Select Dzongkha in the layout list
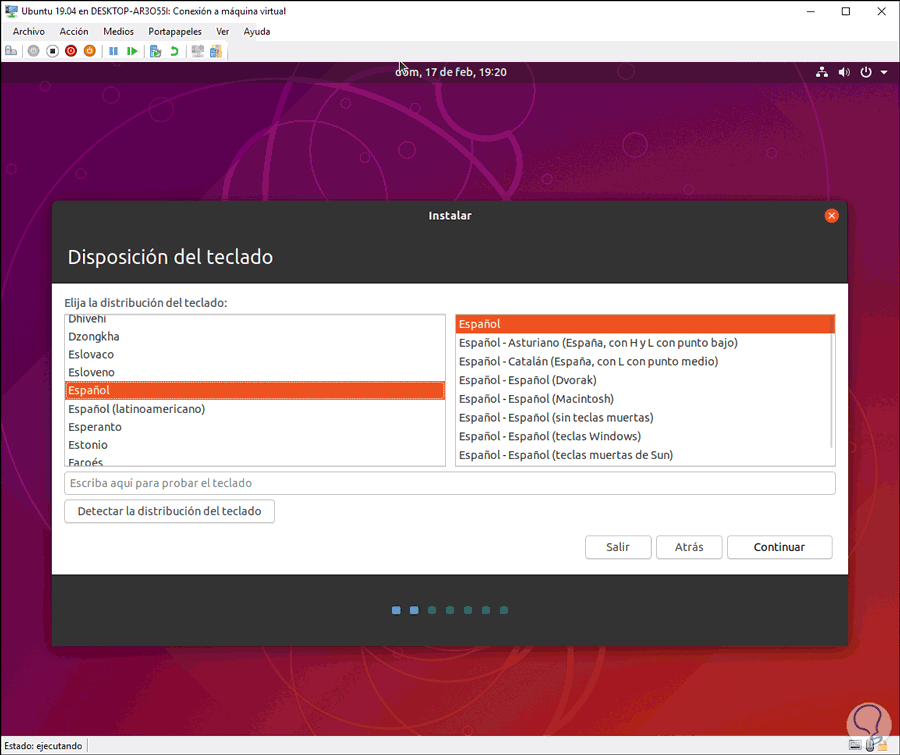The image size is (900, 755). click(x=255, y=336)
